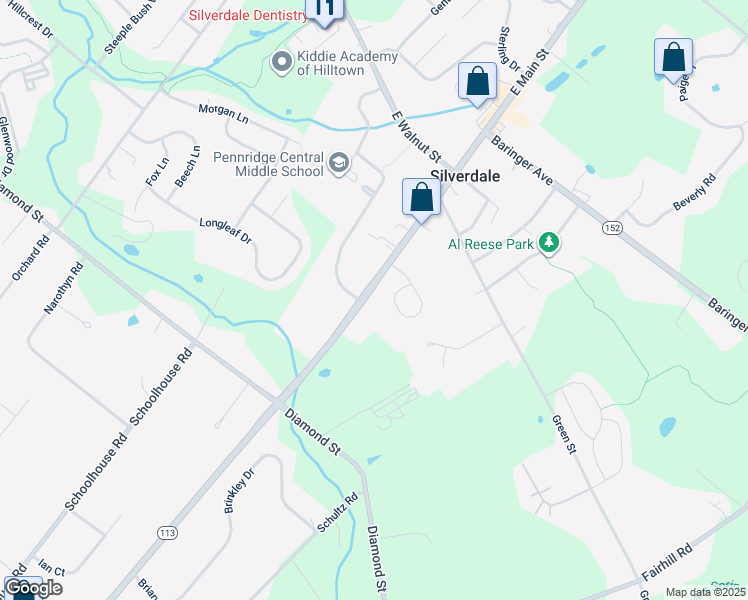Click the Kiddie Academy of Hilltown label
The width and height of the screenshot is (748, 600).
click(x=347, y=63)
